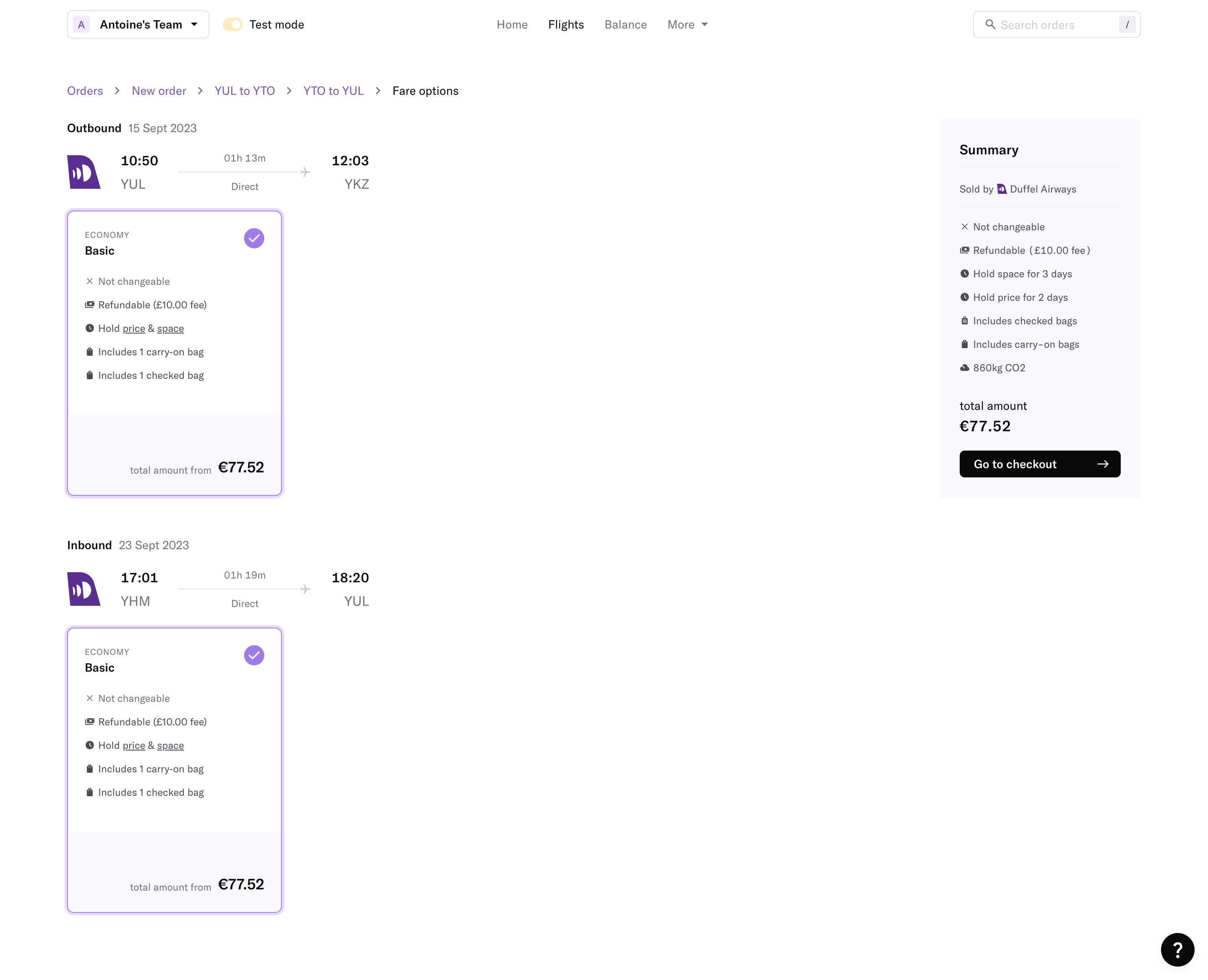This screenshot has width=1208, height=980.
Task: Go to the Home tab
Action: tap(512, 24)
